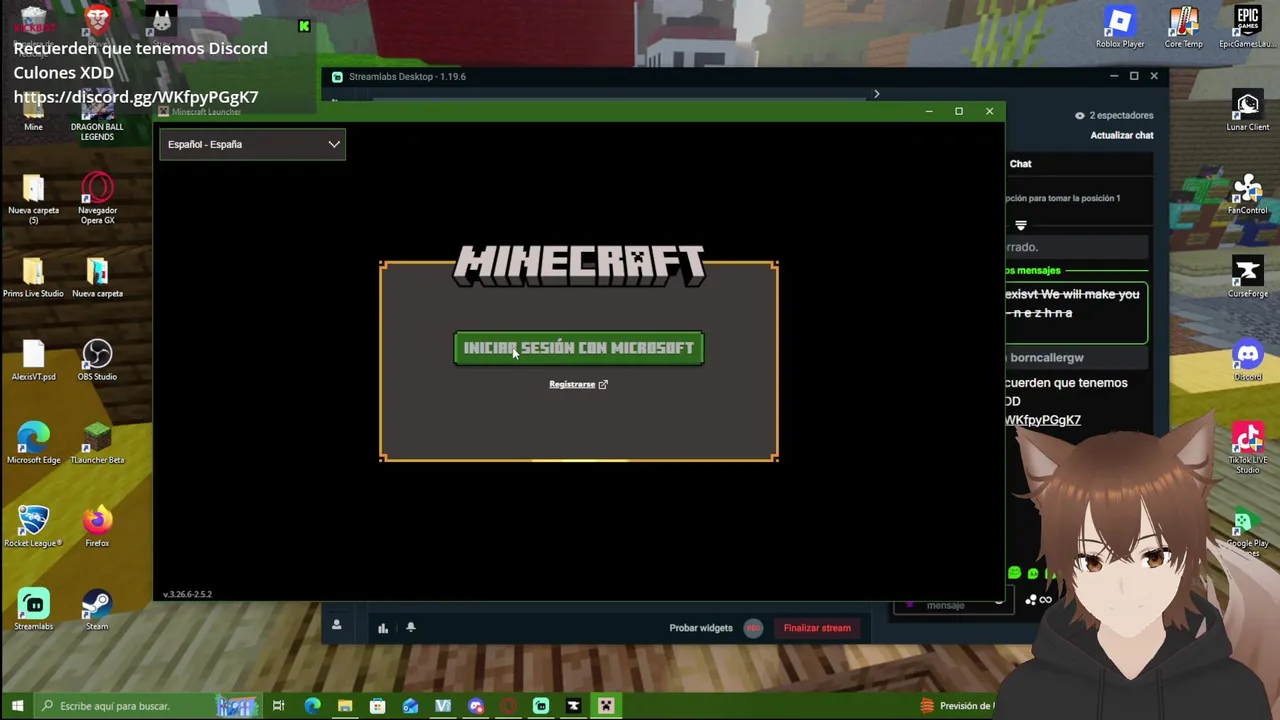Switch to Minecraft Launcher taskbar icon

[x=606, y=706]
